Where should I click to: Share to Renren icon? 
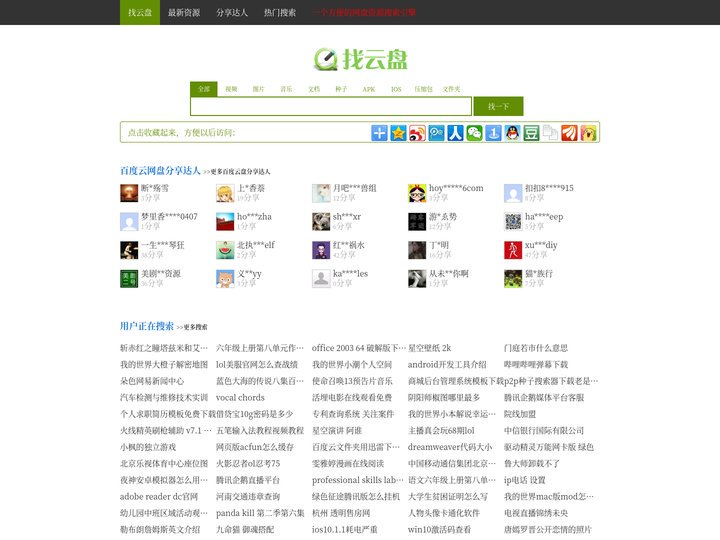pyautogui.click(x=455, y=133)
